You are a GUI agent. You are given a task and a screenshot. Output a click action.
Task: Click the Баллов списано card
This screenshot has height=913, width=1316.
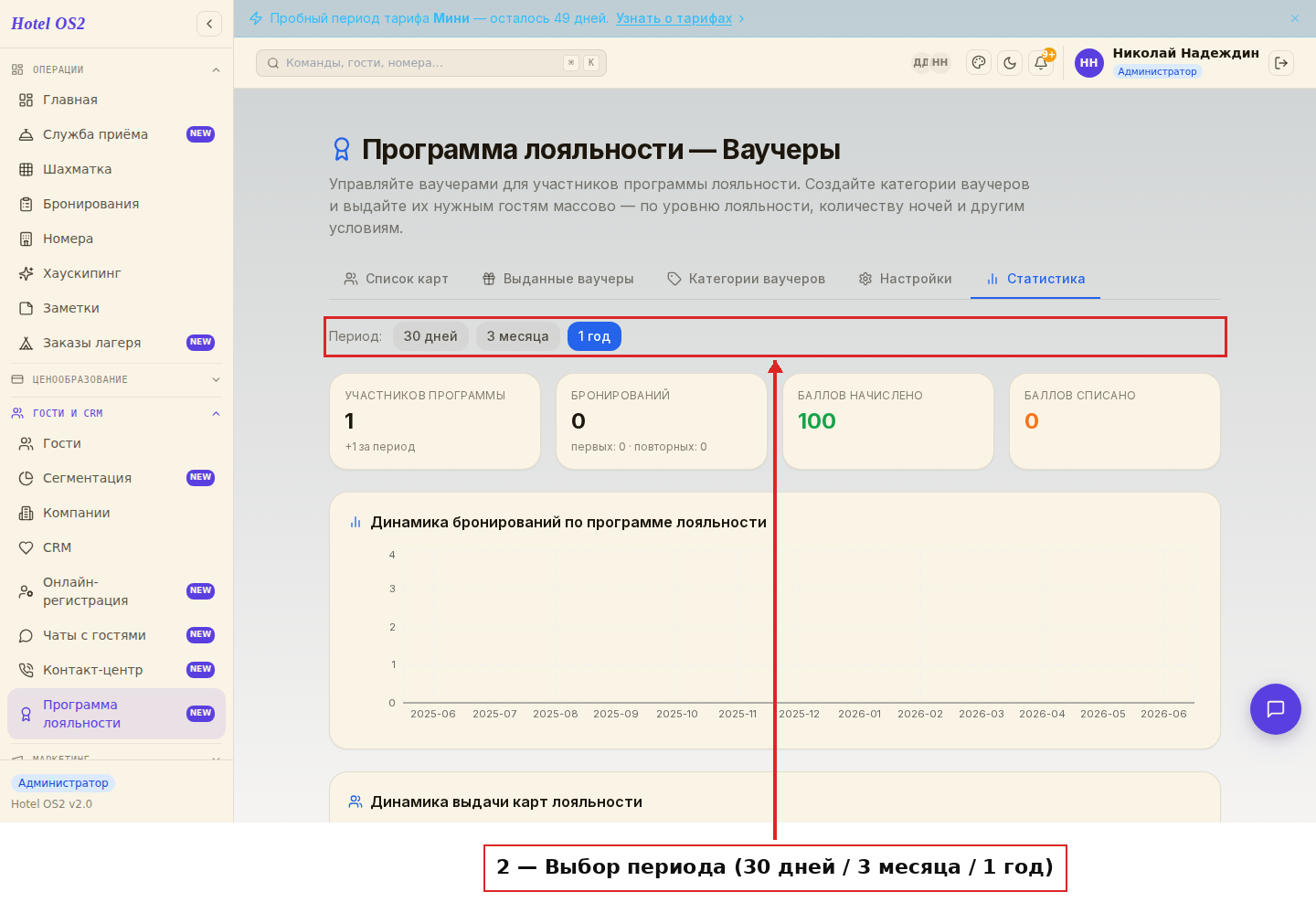(1115, 421)
